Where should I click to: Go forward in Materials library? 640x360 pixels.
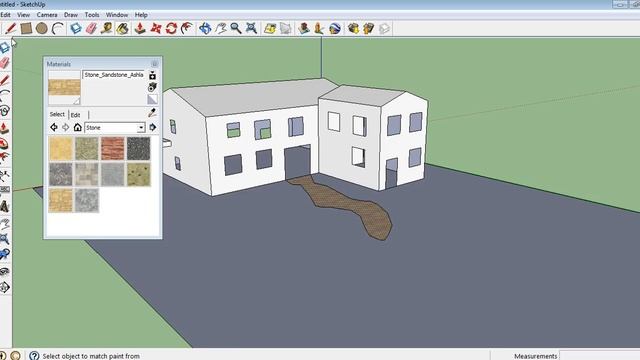pos(65,127)
